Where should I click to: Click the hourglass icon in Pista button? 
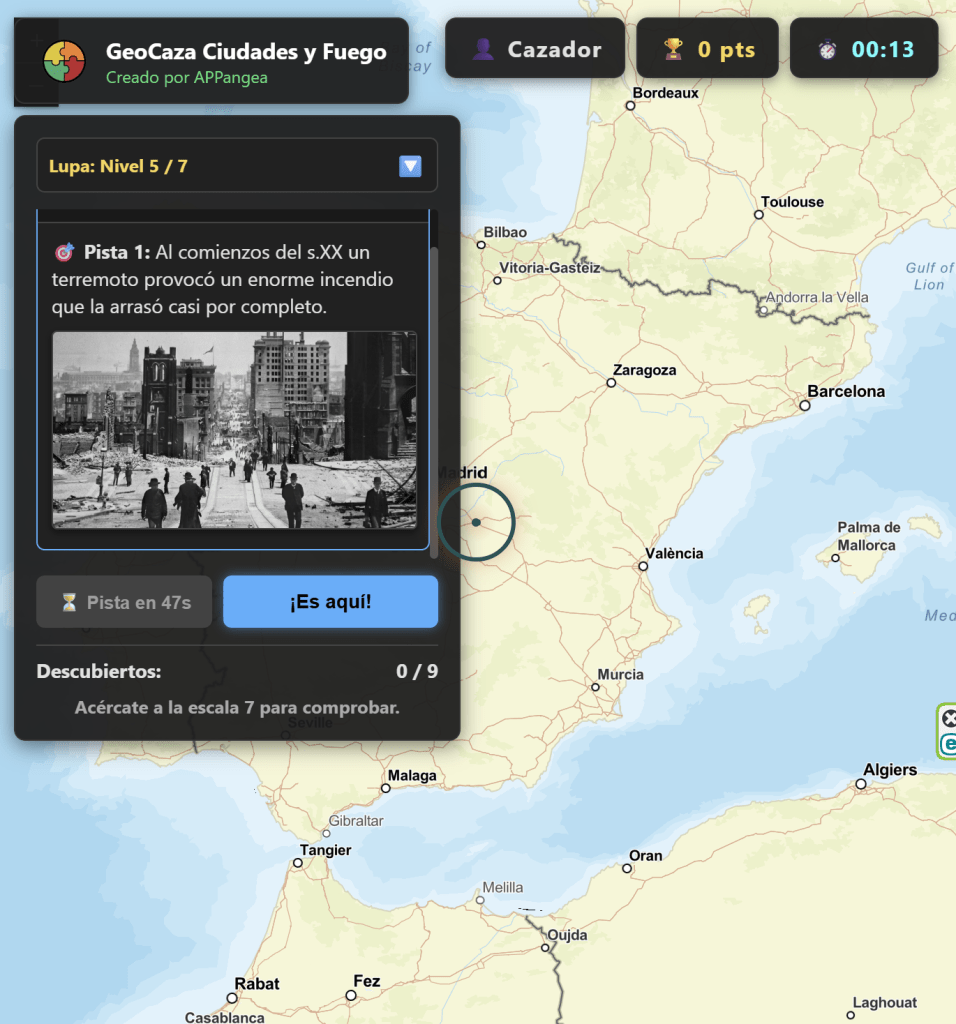click(x=69, y=602)
